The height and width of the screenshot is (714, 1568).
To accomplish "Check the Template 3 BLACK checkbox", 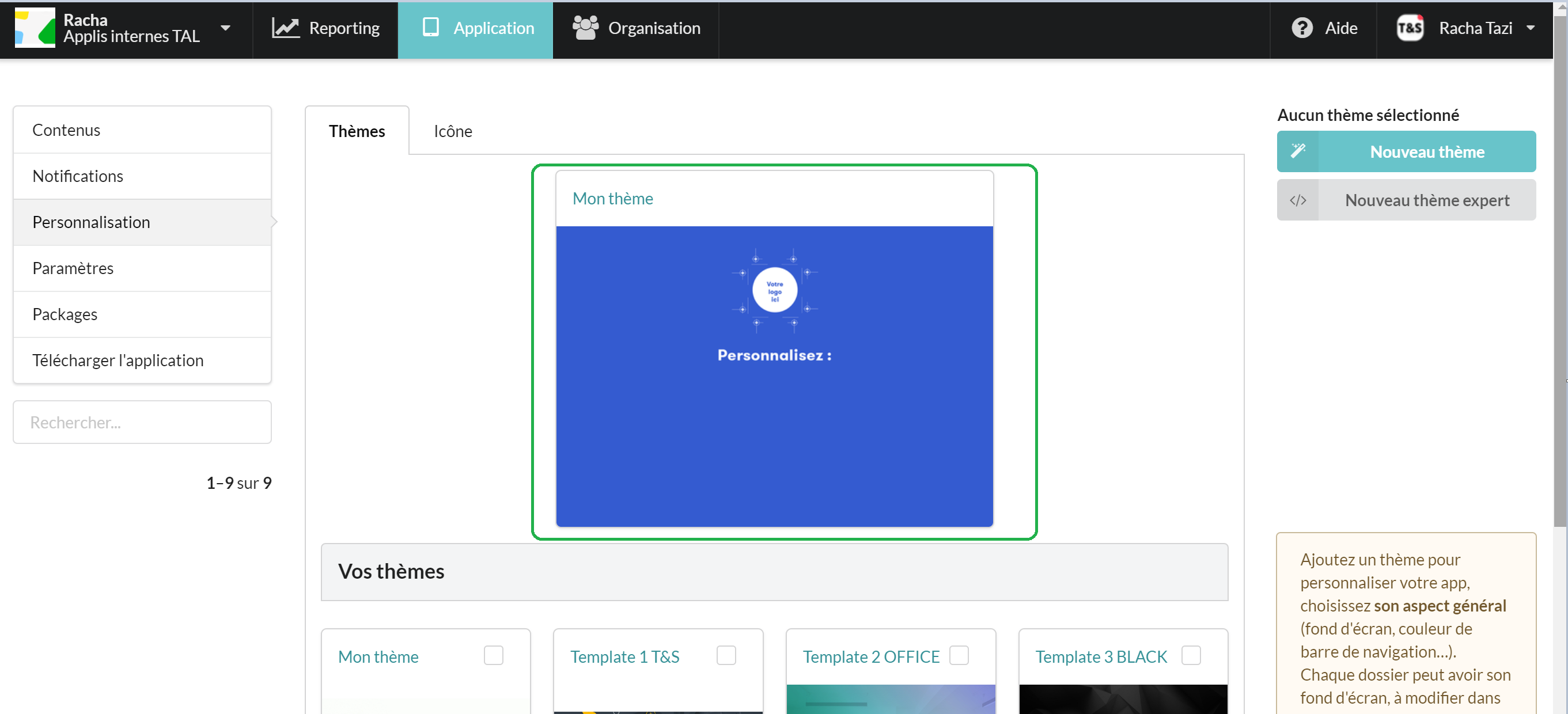I will [1191, 655].
